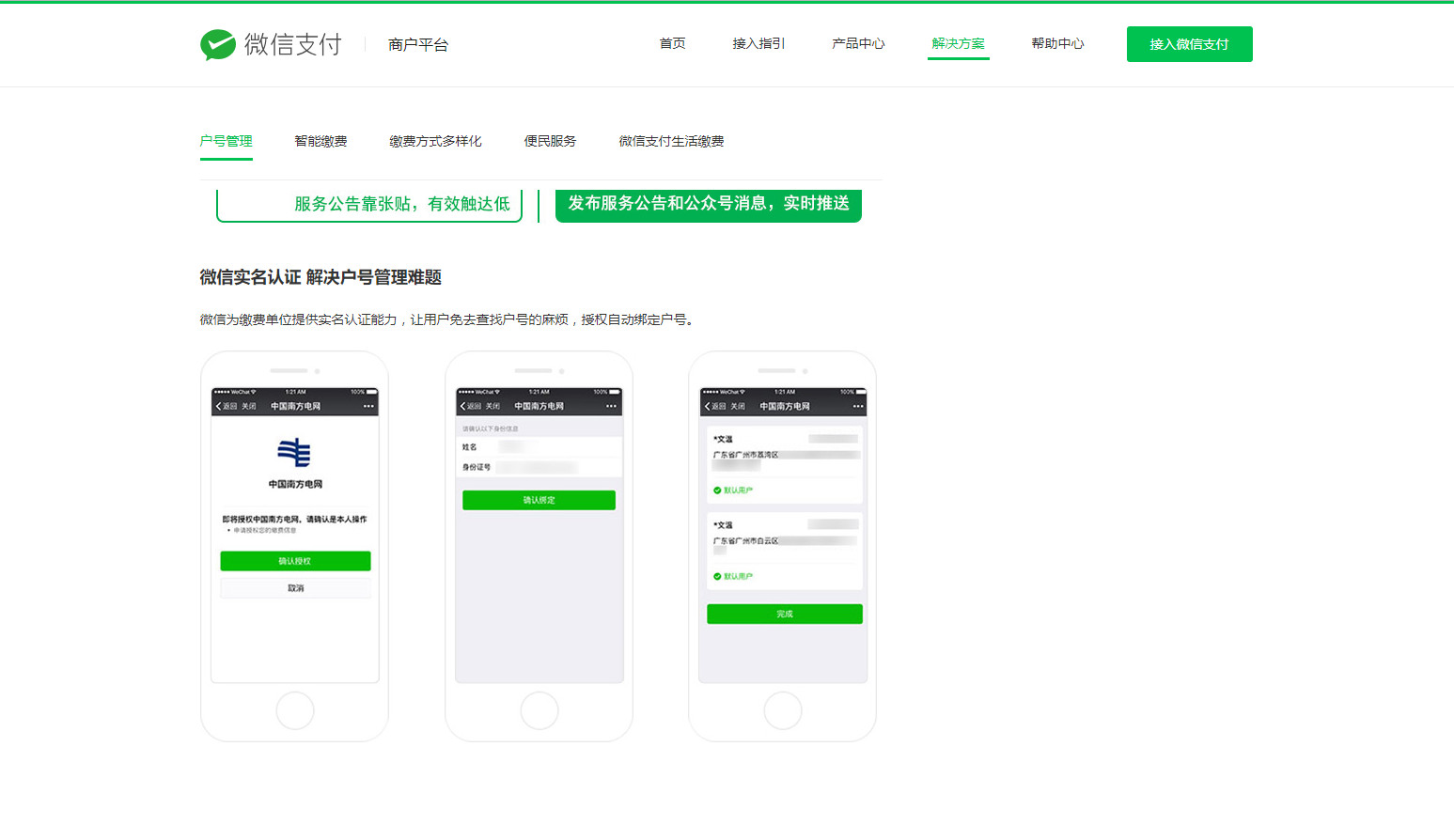1454x840 pixels.
Task: Click 取消 below the 确认授权 button
Action: coord(295,588)
